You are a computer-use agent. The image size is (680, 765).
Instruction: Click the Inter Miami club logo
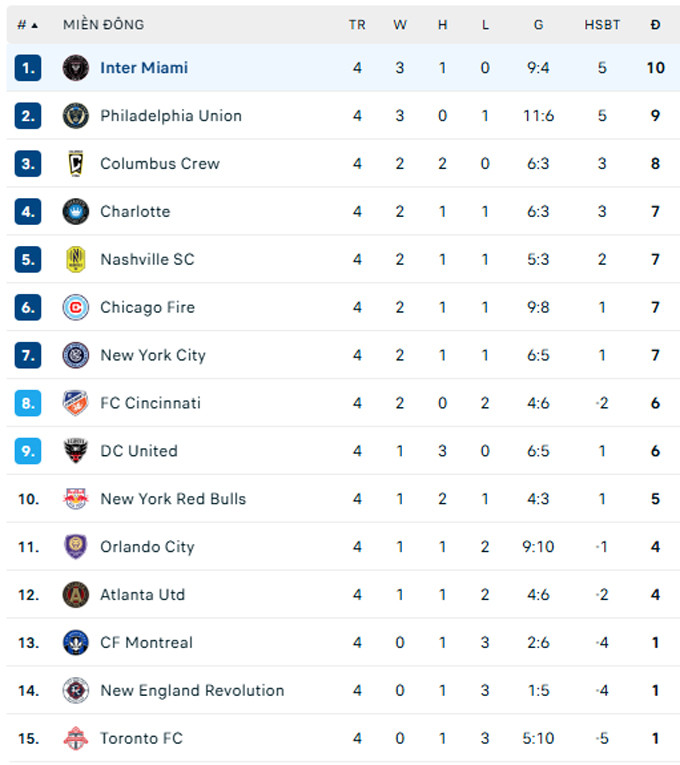pyautogui.click(x=76, y=68)
